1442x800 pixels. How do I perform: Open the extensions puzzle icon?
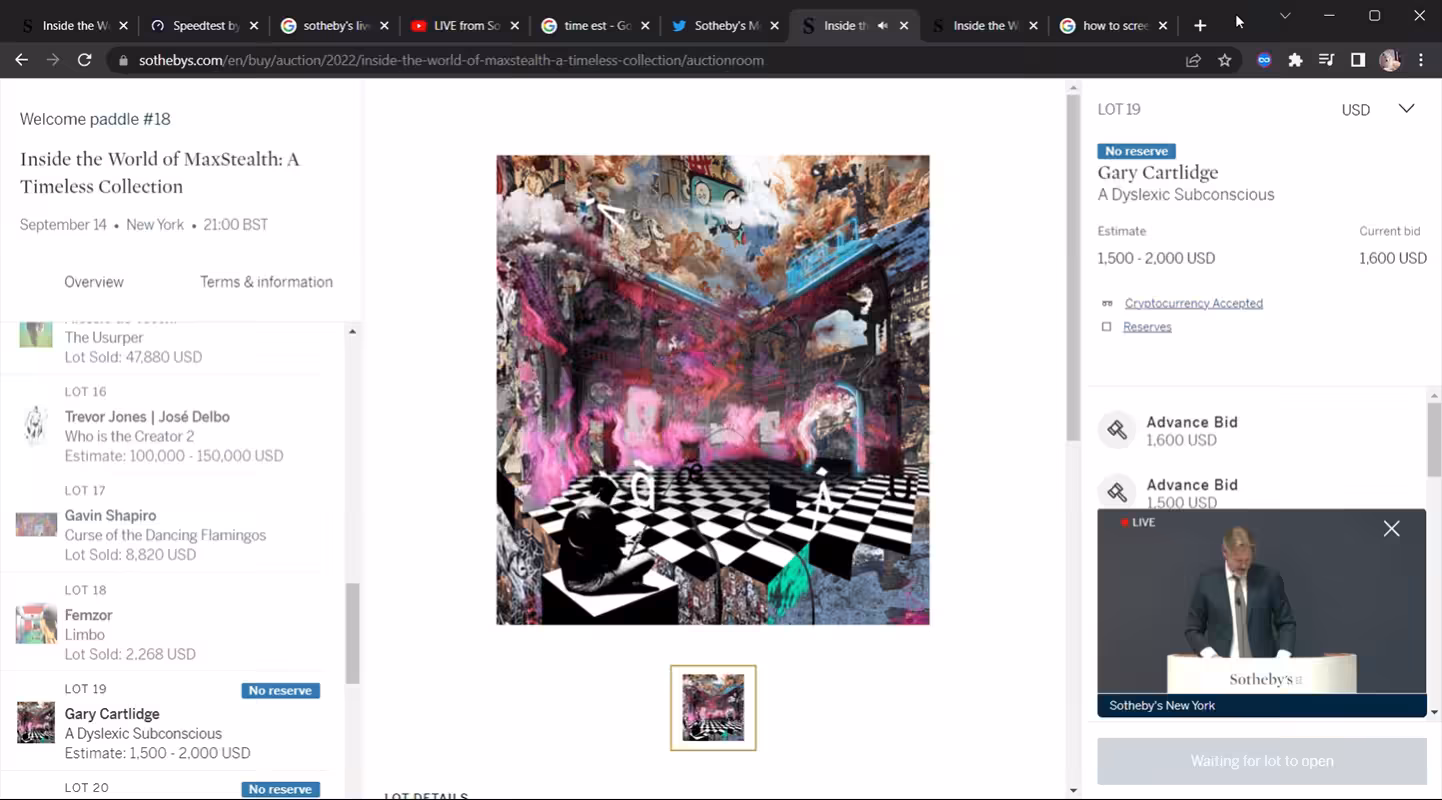click(x=1296, y=60)
